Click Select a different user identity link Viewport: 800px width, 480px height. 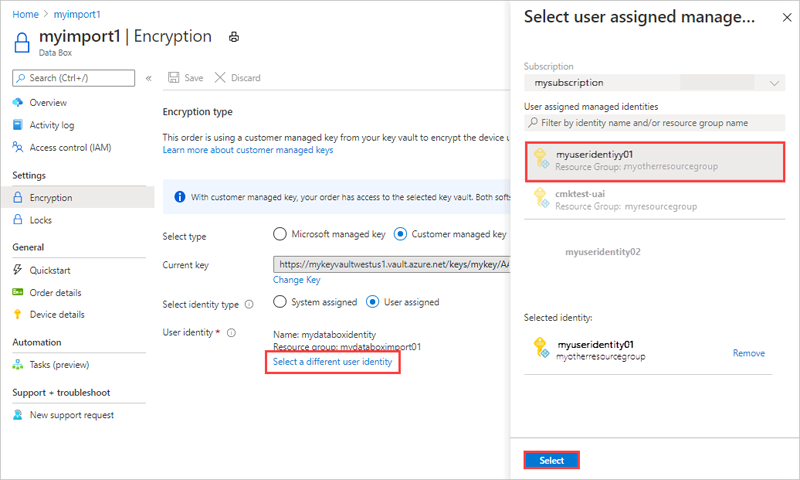[x=333, y=362]
